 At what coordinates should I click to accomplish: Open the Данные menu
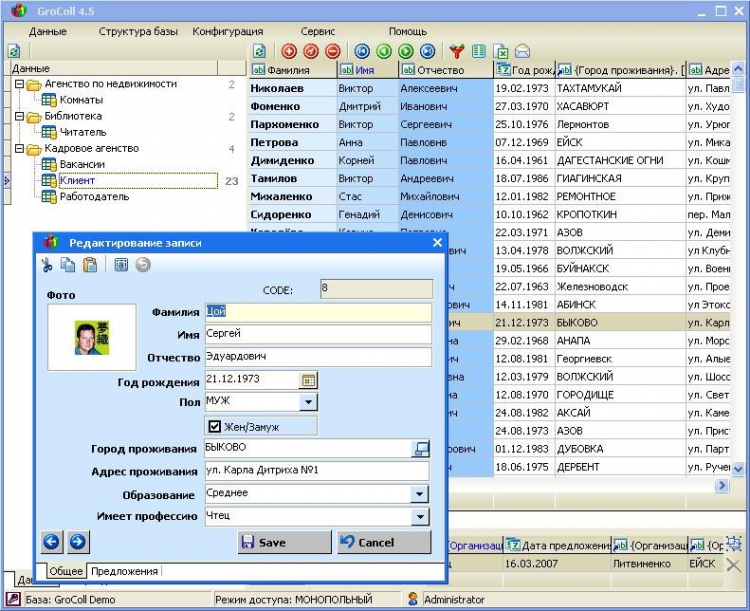point(48,32)
